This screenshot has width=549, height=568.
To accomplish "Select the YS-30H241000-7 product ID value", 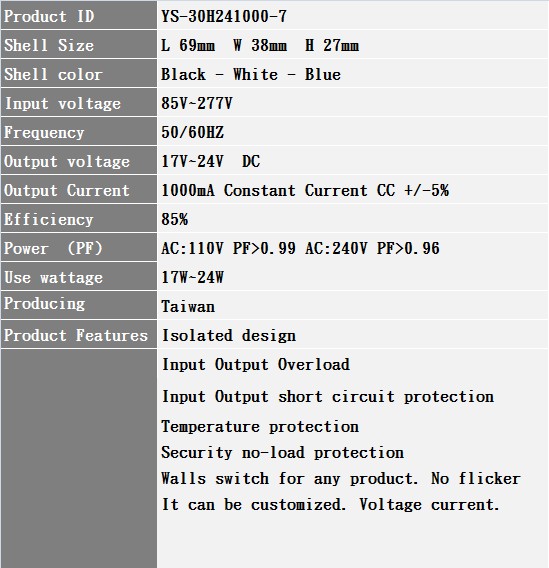I will [224, 16].
